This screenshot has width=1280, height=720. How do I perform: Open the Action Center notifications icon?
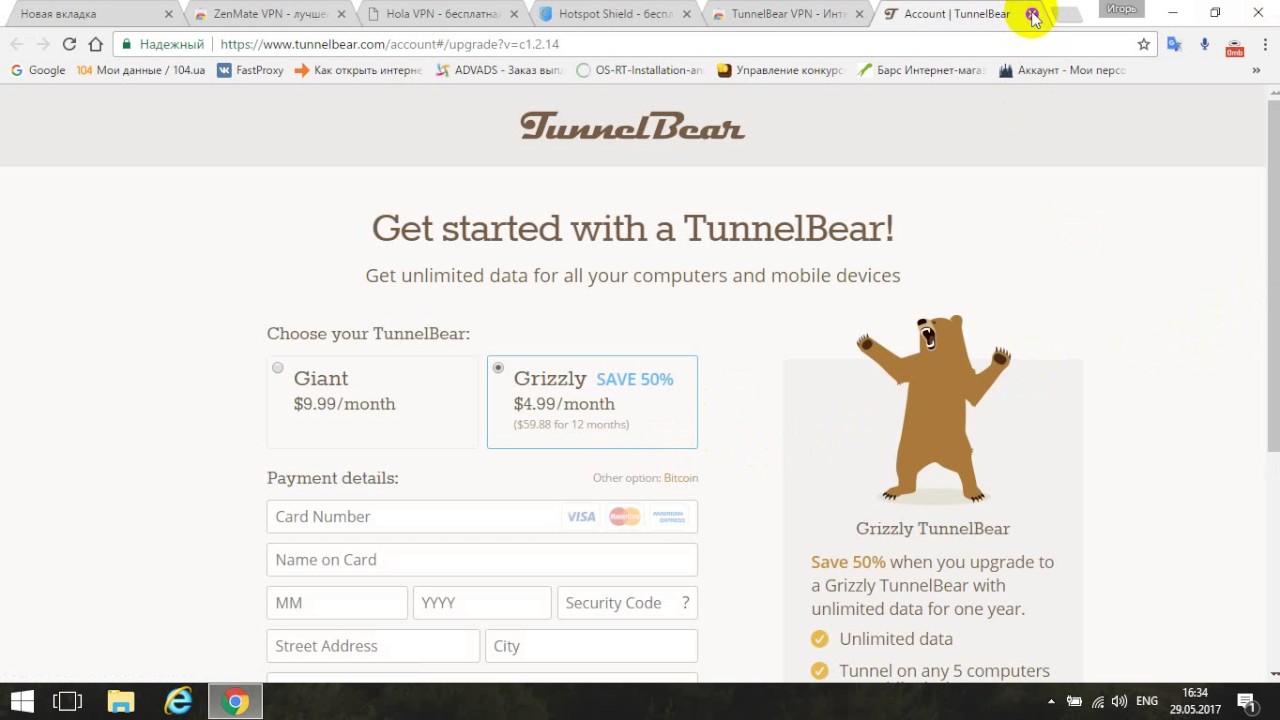tap(1247, 701)
